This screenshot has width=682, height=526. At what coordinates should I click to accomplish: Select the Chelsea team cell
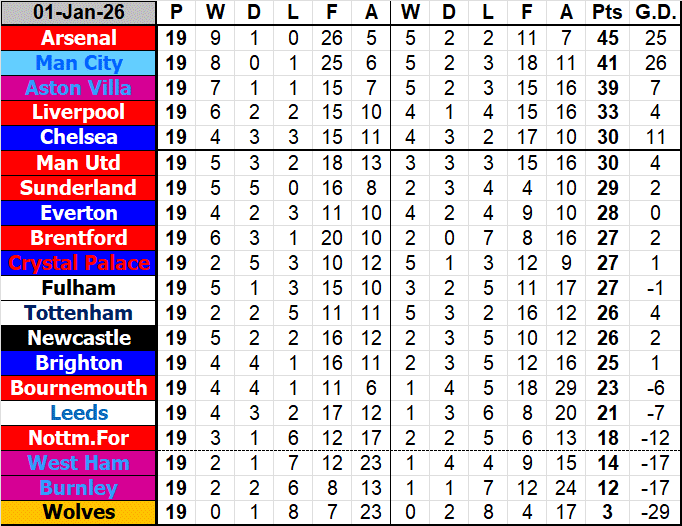[x=79, y=137]
